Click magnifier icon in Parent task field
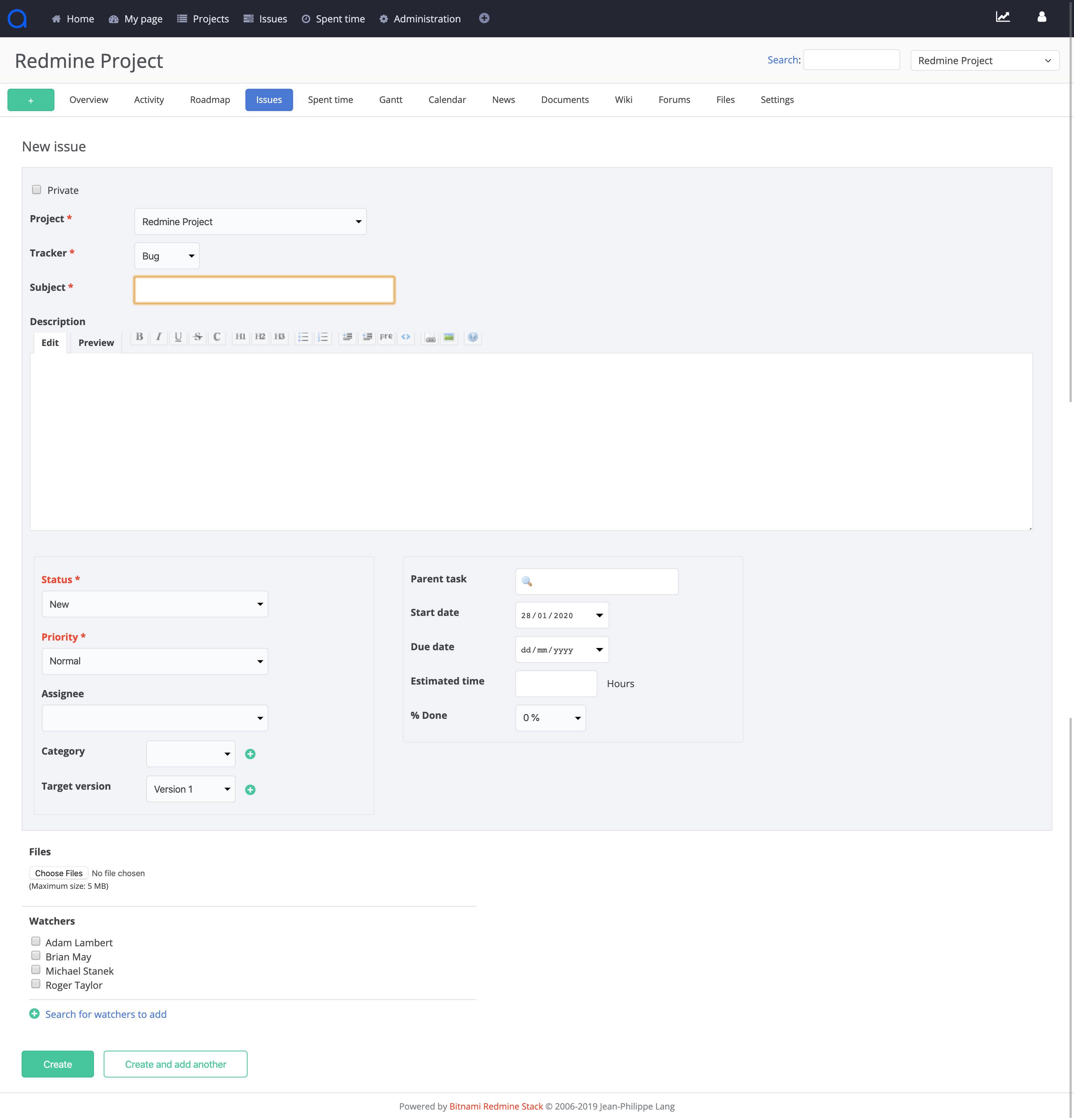Viewport: 1074px width, 1120px height. click(x=527, y=582)
